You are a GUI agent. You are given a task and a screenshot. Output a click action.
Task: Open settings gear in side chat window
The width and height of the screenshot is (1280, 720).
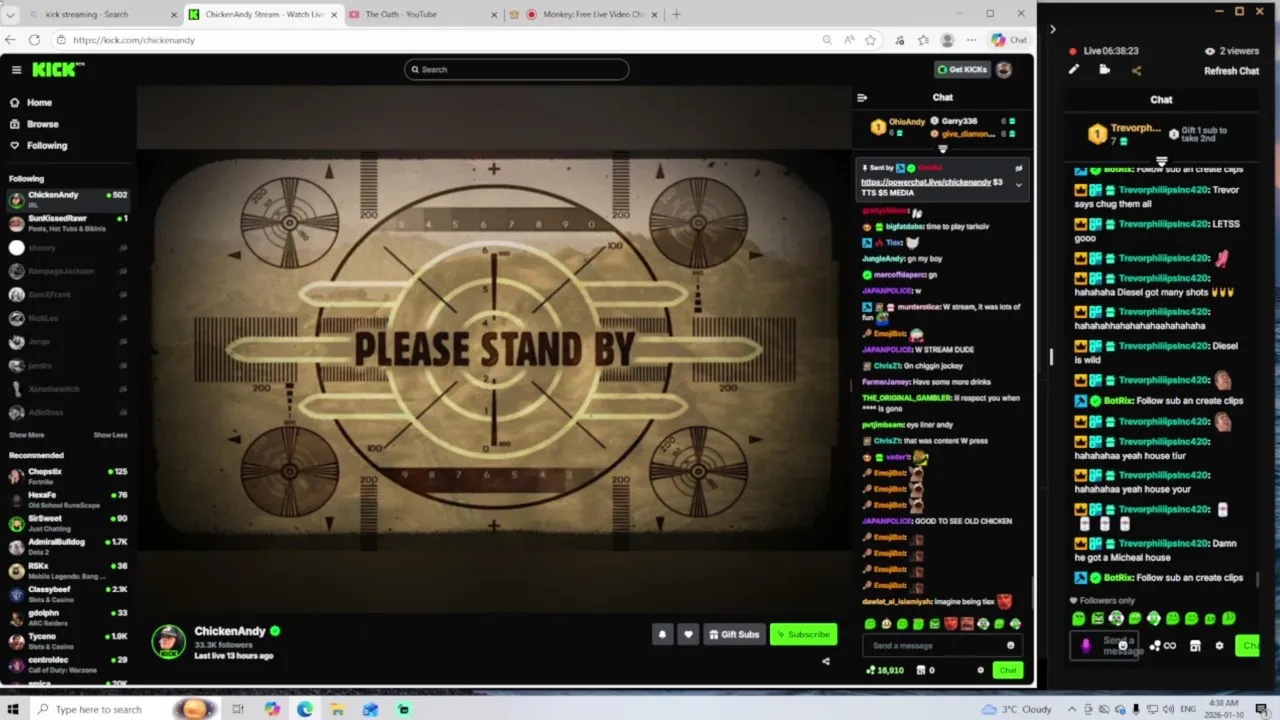point(1219,646)
